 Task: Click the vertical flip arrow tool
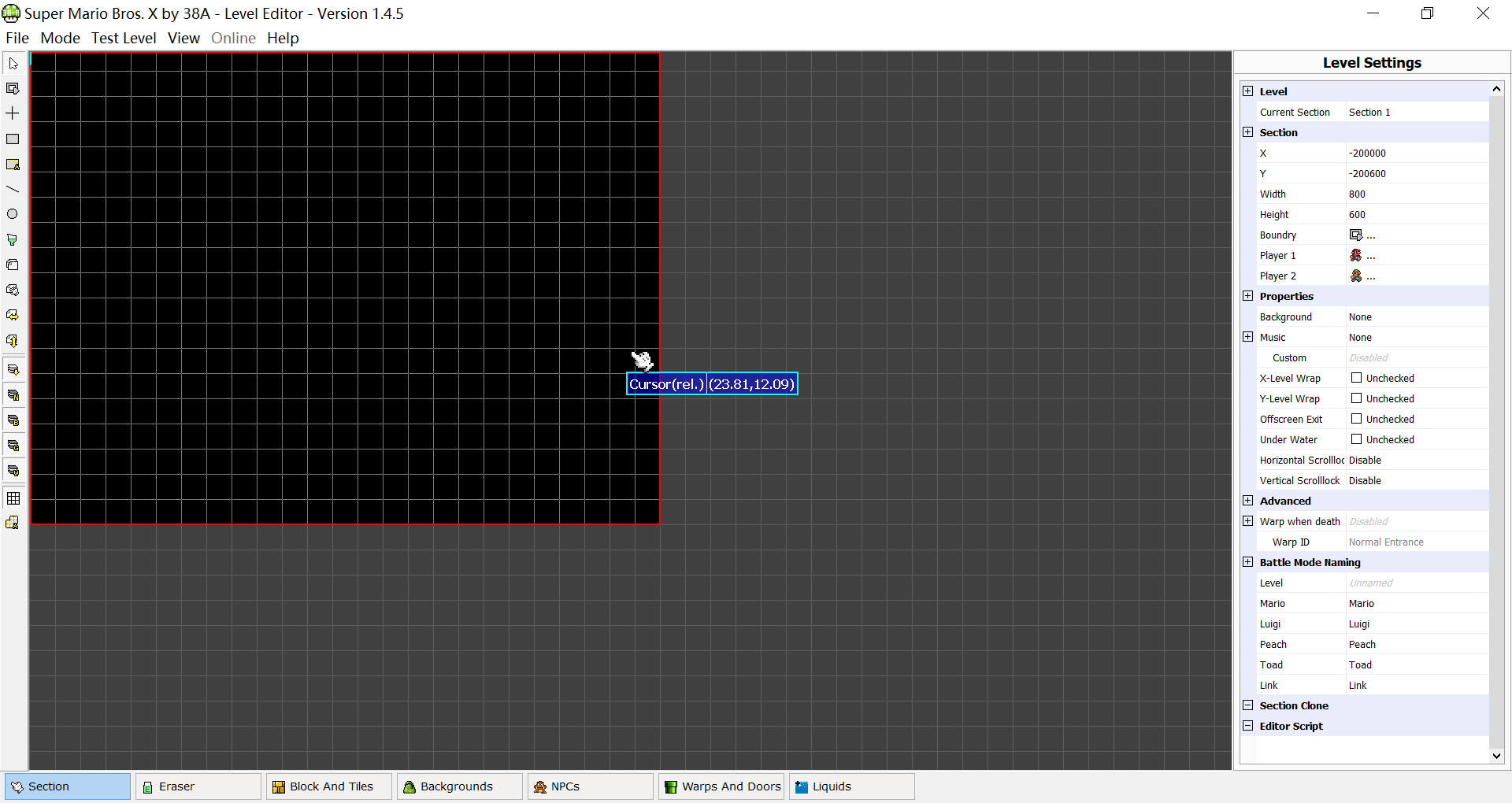click(x=13, y=341)
